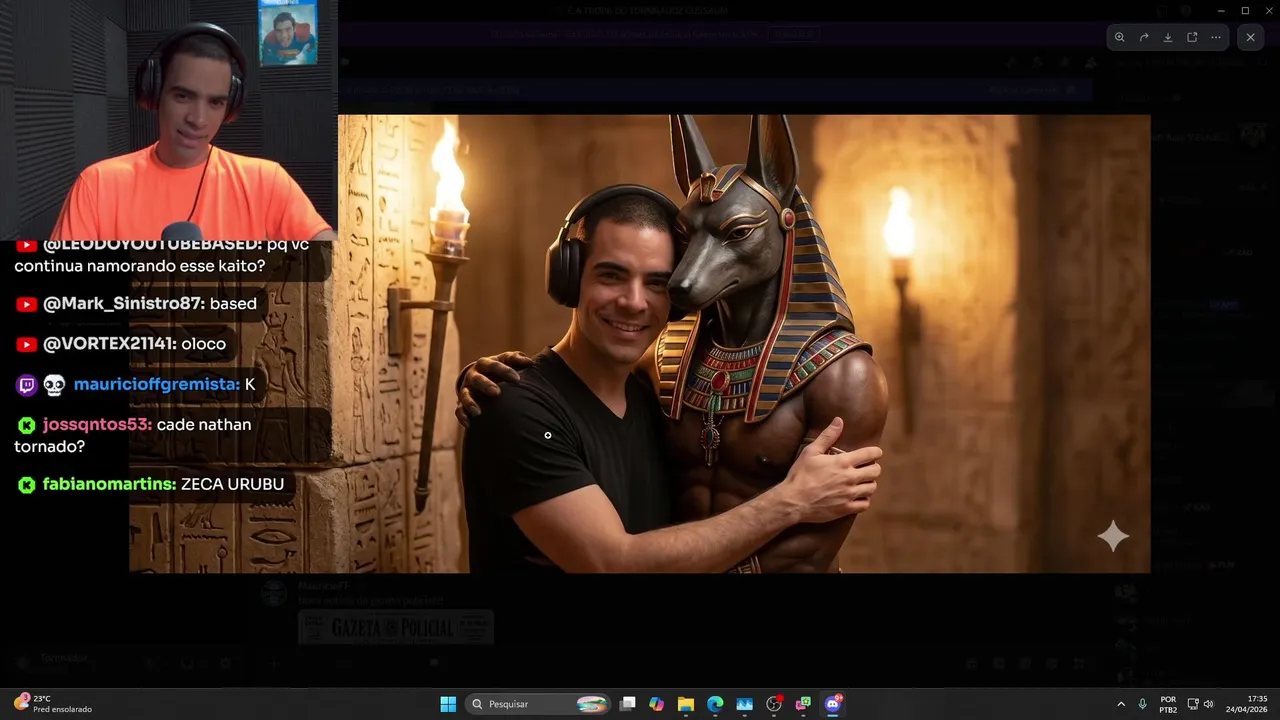Close the Discord image viewer overlay
Image resolution: width=1280 pixels, height=720 pixels.
(x=1250, y=37)
